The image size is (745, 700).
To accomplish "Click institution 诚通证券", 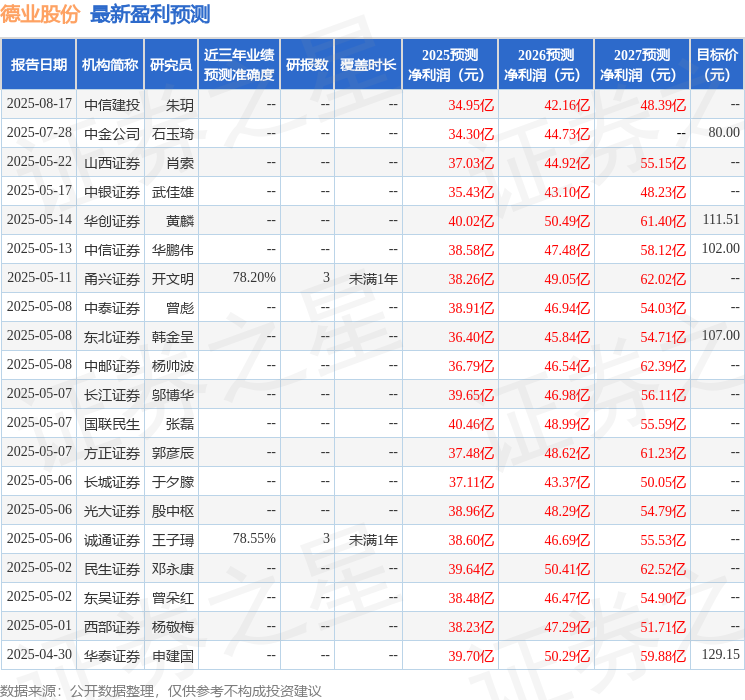I will tap(112, 539).
